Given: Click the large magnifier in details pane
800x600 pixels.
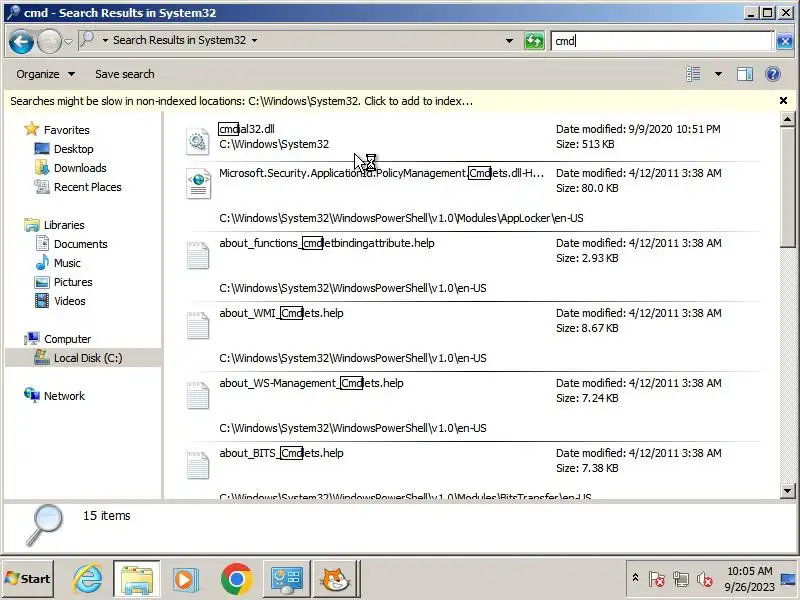Looking at the screenshot, I should (45, 524).
